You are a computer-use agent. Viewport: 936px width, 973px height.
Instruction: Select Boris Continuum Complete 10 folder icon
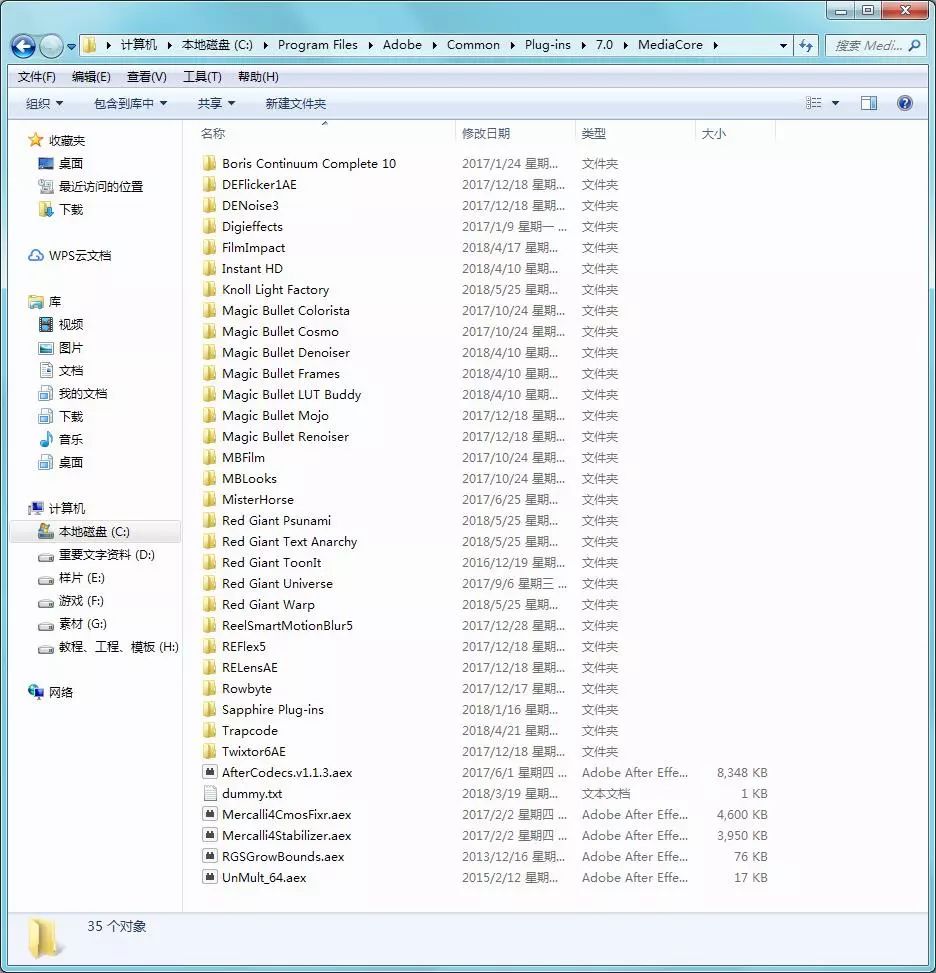[x=210, y=163]
